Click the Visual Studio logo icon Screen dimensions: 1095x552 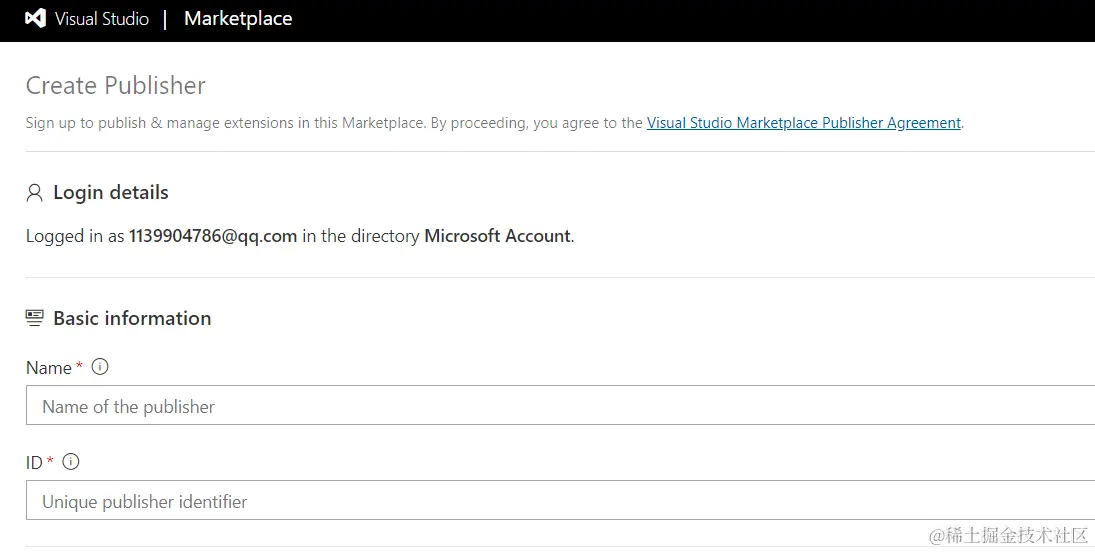35,19
